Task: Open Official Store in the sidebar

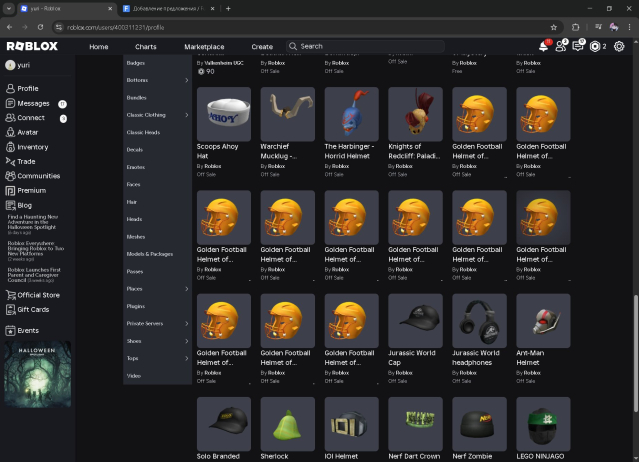Action: pyautogui.click(x=38, y=295)
